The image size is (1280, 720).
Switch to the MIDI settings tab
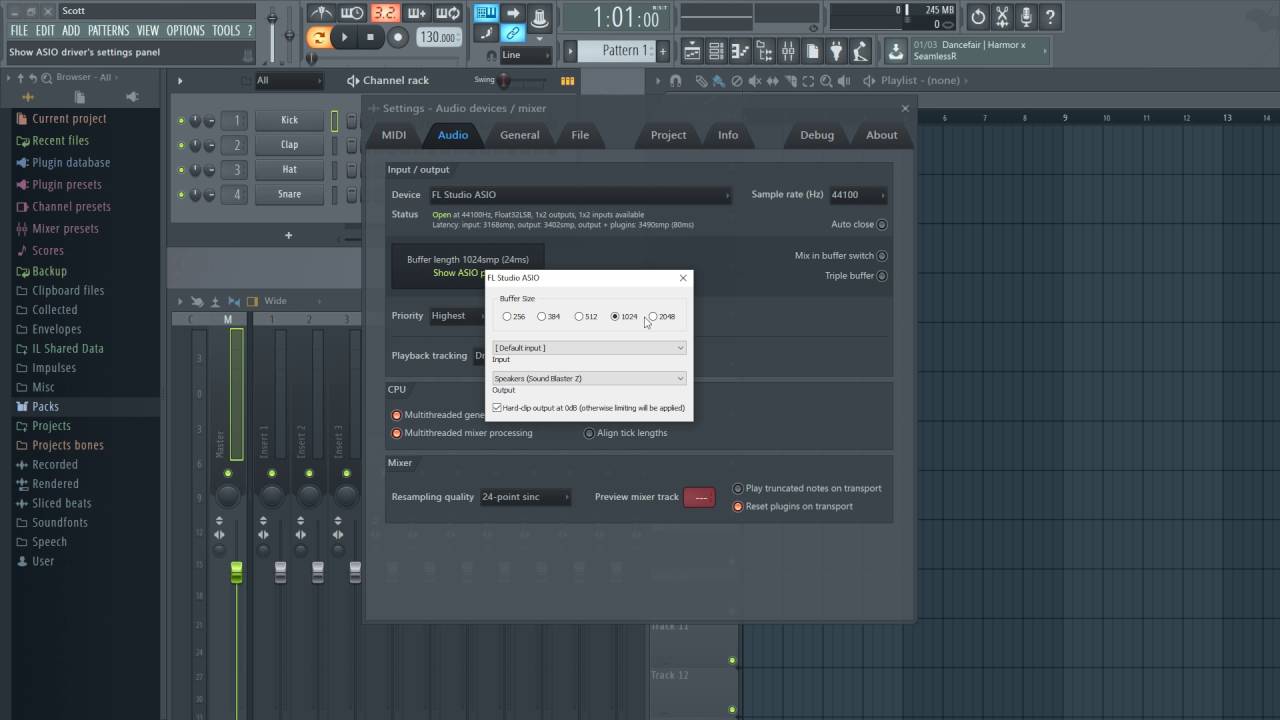394,135
